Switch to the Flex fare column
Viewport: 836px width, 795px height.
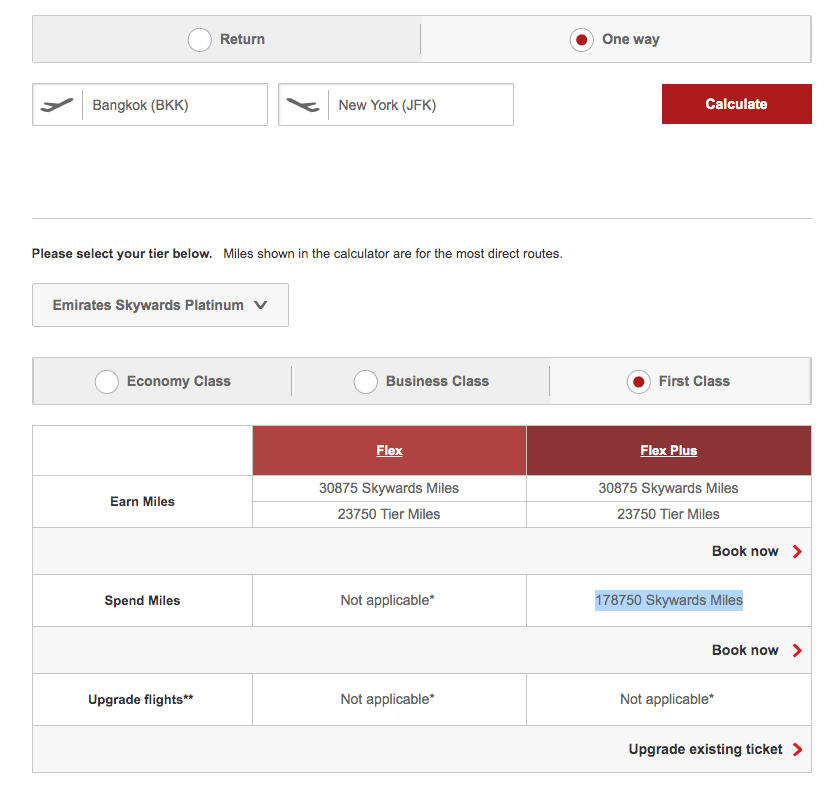(388, 450)
